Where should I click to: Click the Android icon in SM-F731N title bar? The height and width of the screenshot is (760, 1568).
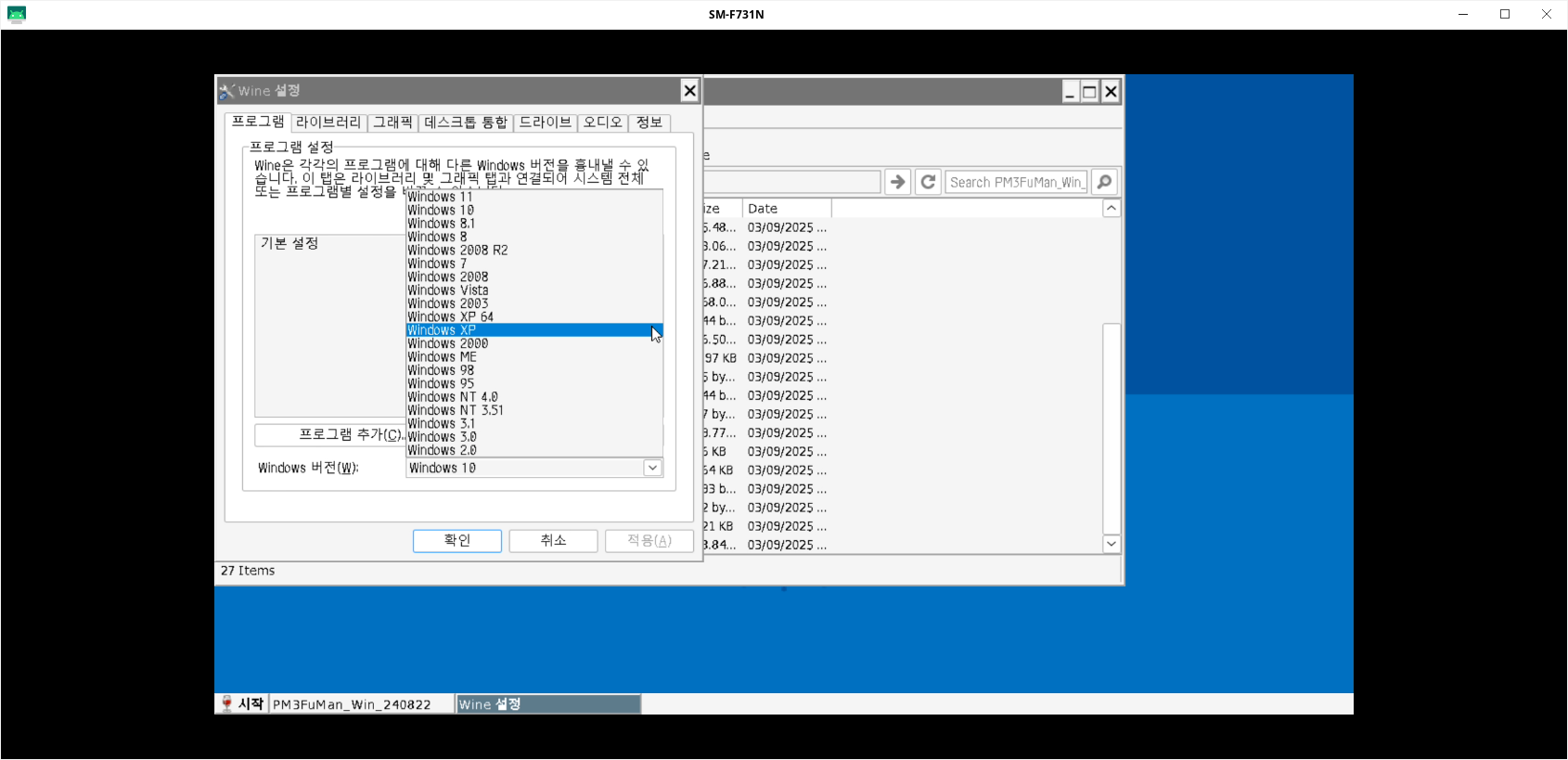pyautogui.click(x=17, y=14)
